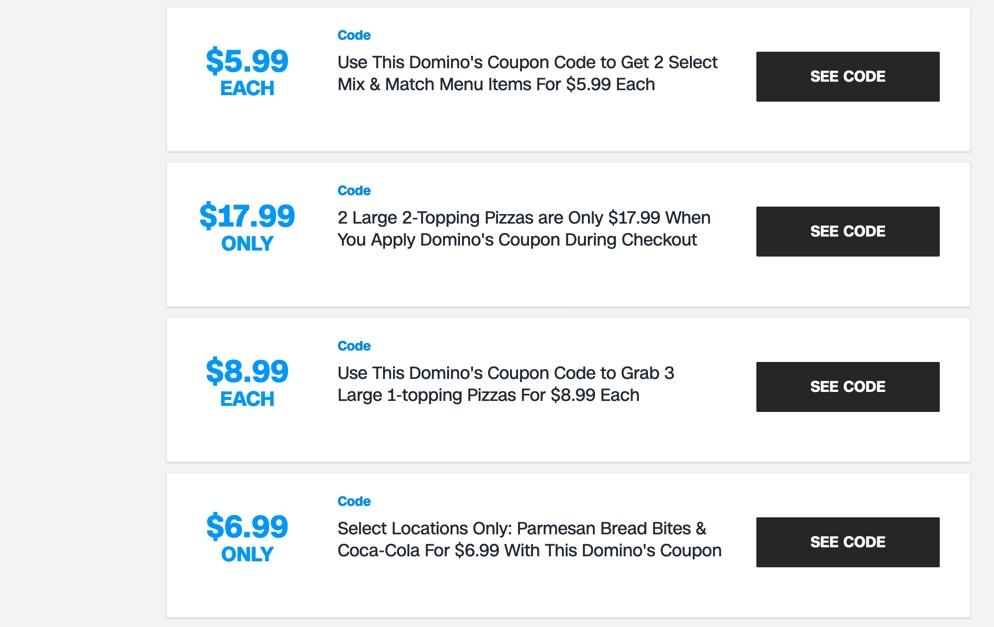The image size is (994, 627).
Task: Click SEE CODE for $5.99 Mix & Match deal
Action: pos(847,76)
